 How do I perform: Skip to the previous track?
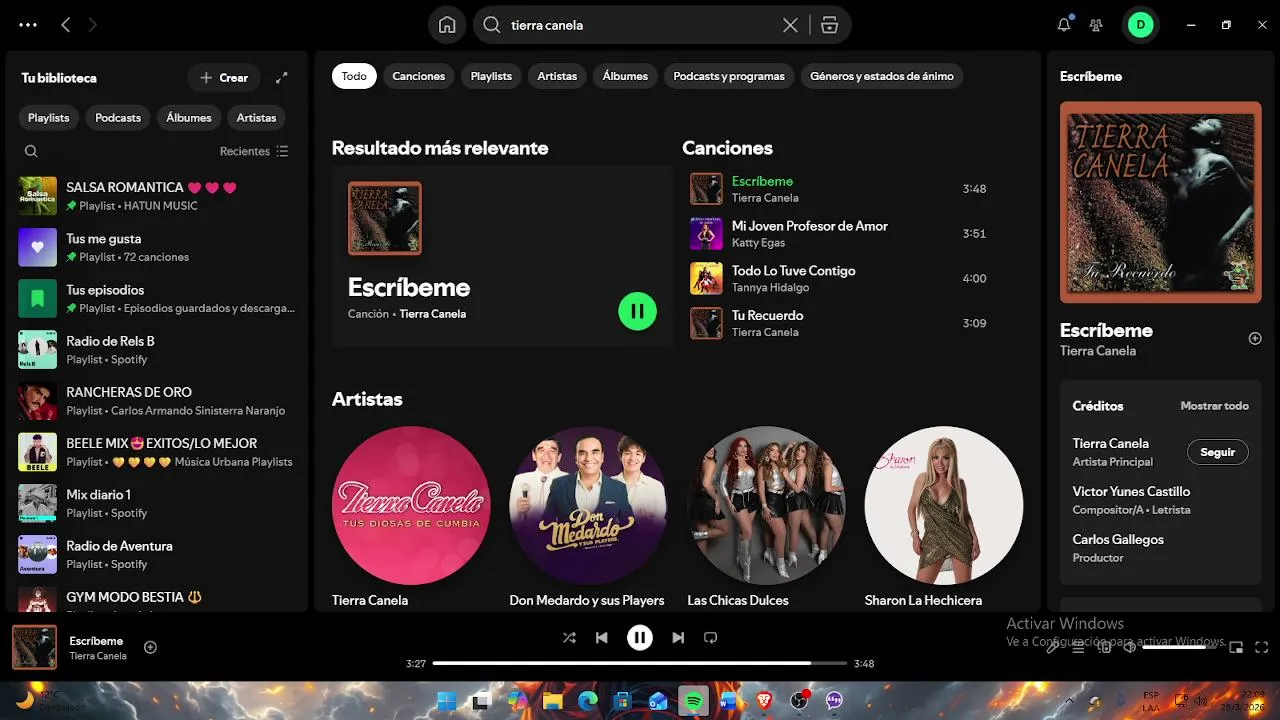tap(601, 637)
